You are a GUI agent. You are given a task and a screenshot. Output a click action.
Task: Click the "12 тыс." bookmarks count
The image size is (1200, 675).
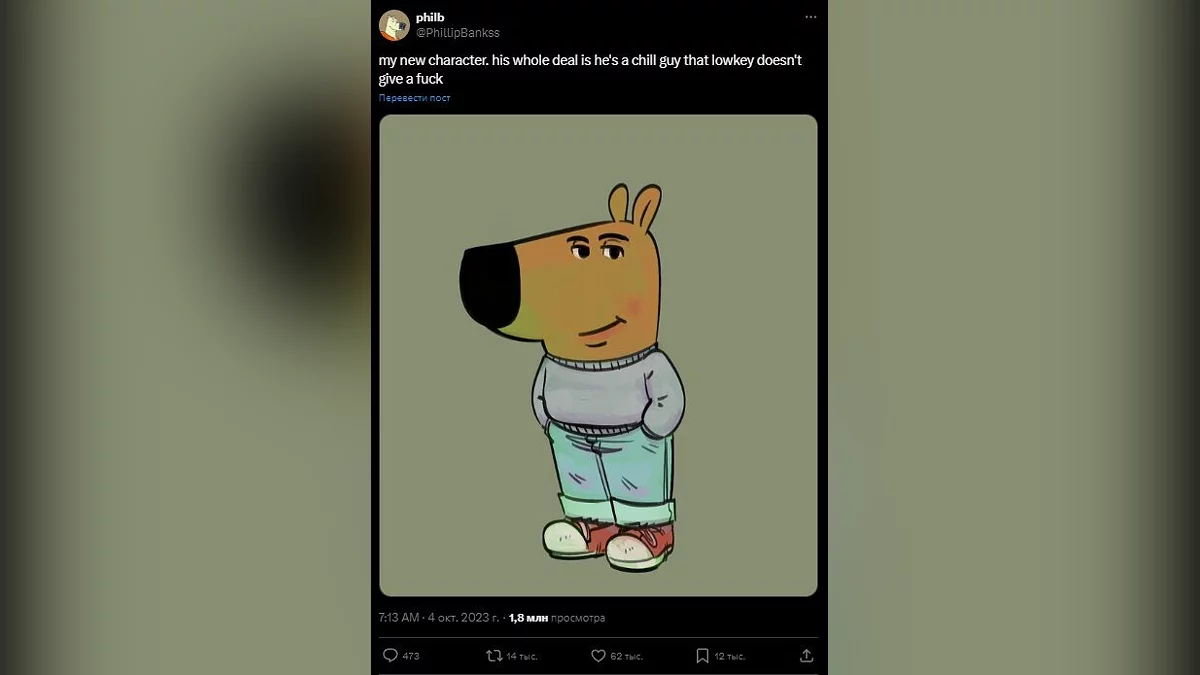click(729, 656)
